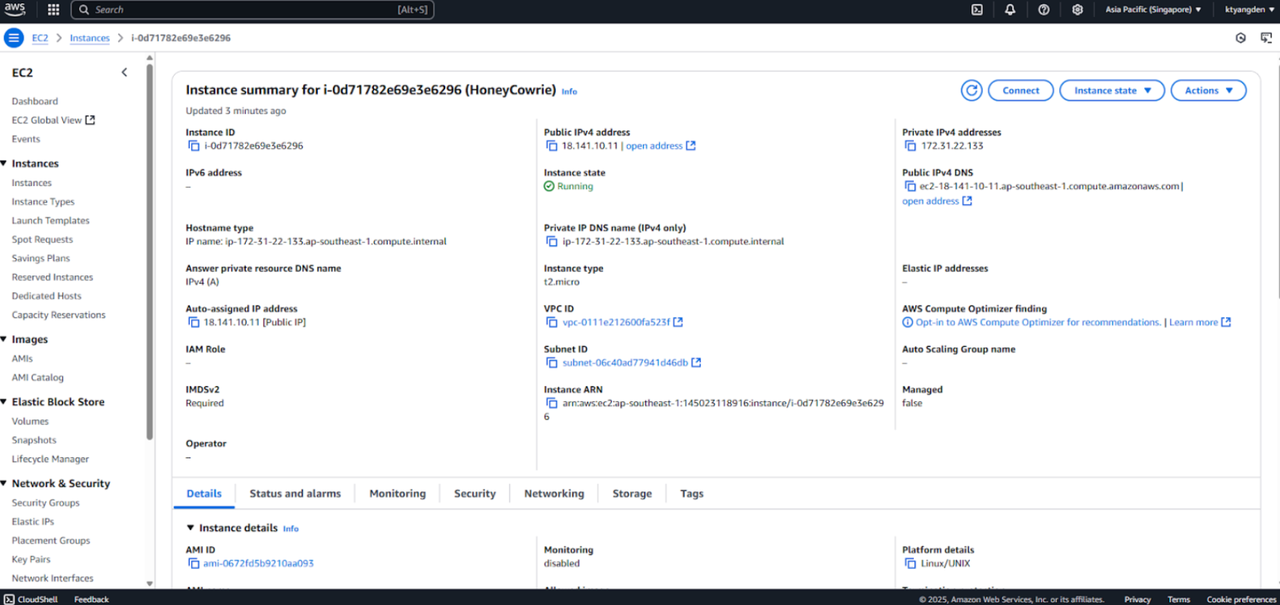
Task: Switch to the Status and alarms tab
Action: [x=295, y=494]
